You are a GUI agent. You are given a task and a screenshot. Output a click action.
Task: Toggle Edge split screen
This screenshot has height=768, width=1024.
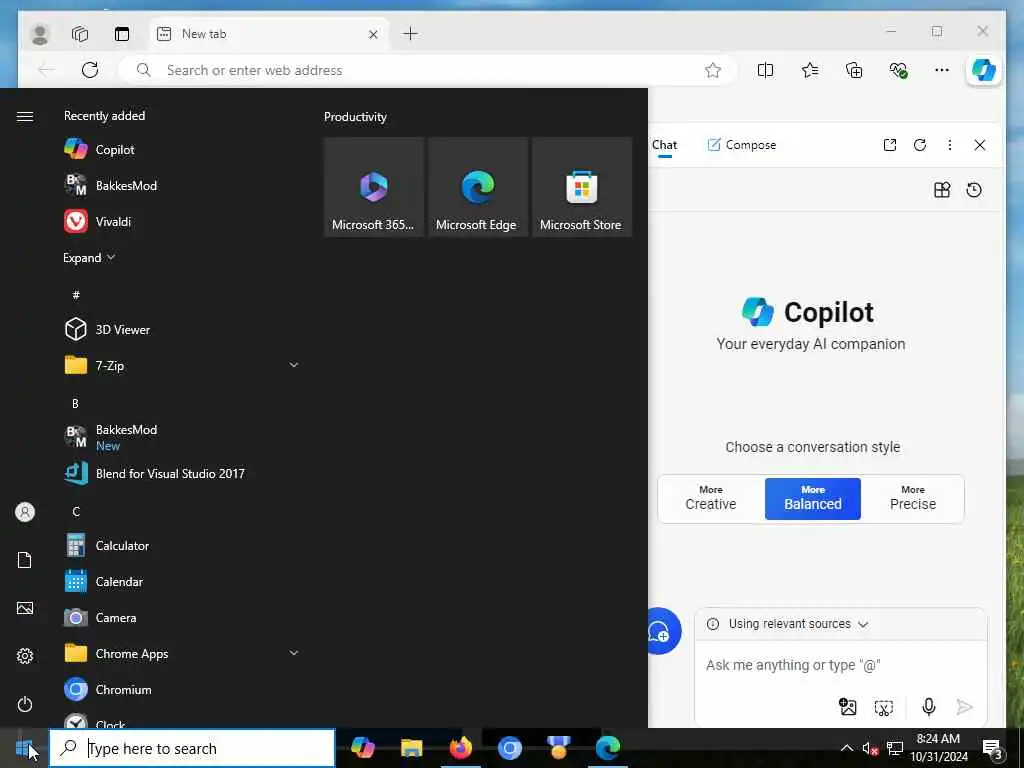(x=765, y=70)
